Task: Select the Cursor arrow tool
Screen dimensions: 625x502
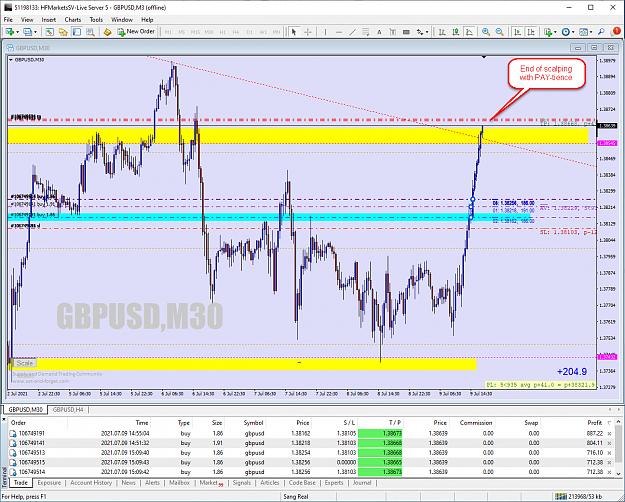Action: click(x=294, y=32)
